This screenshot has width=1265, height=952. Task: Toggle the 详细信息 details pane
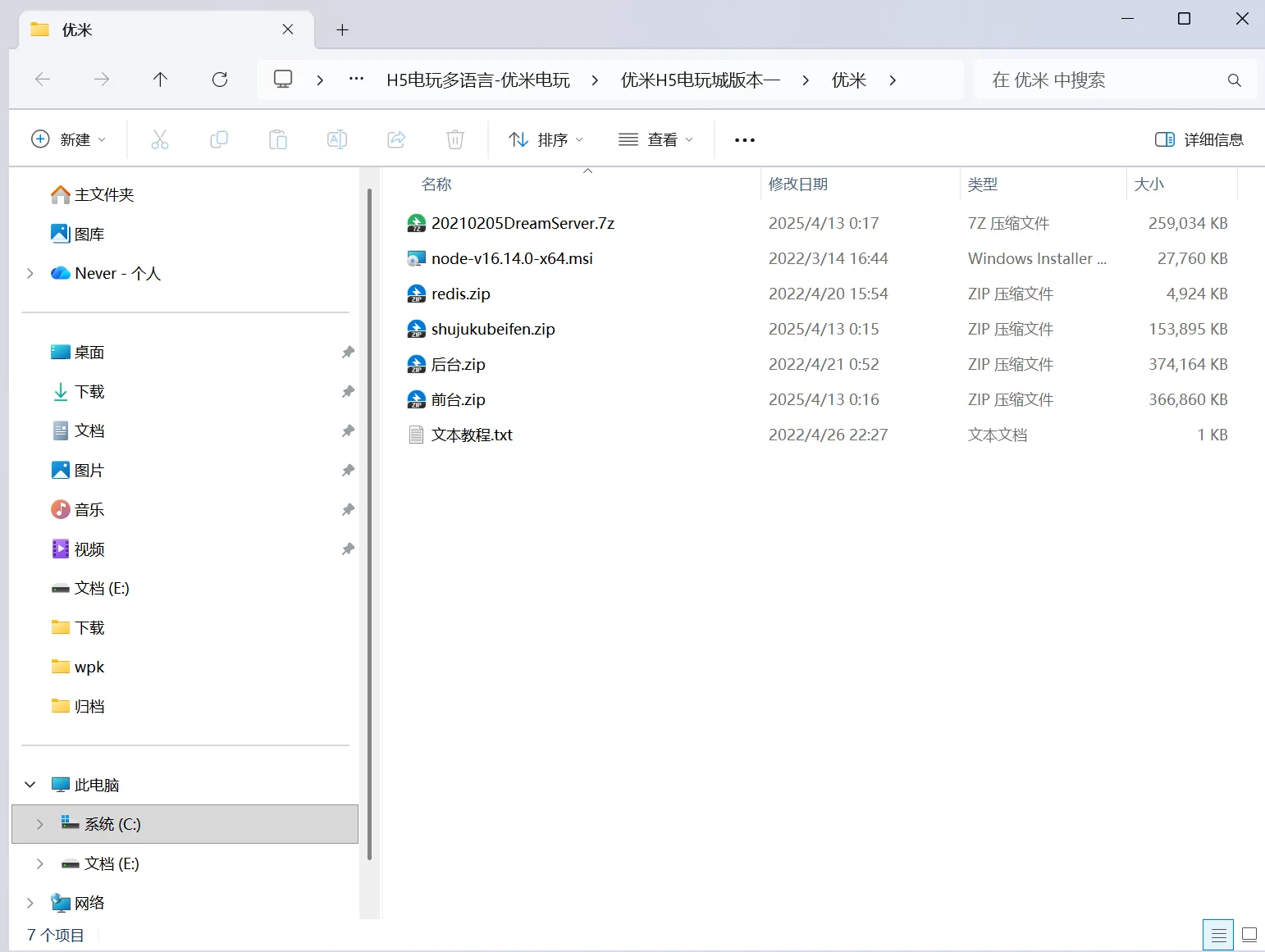[x=1199, y=139]
